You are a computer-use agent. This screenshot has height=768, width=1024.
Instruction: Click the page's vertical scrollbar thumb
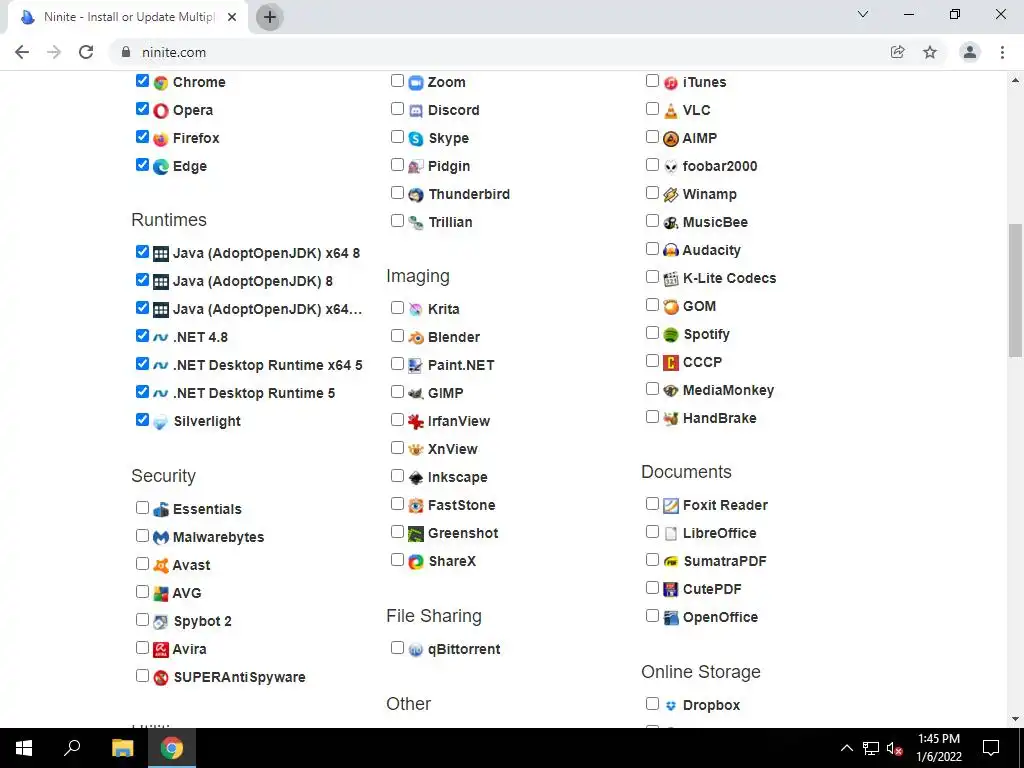coord(1015,291)
